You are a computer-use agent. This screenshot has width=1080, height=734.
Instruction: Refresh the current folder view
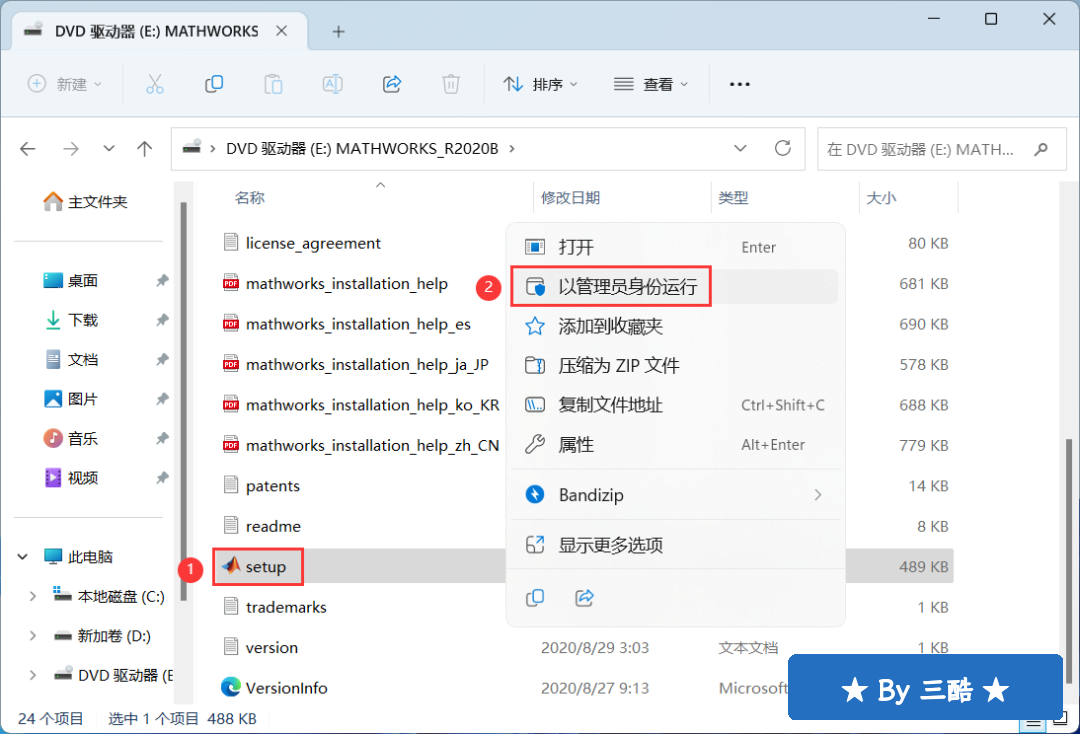[x=782, y=148]
